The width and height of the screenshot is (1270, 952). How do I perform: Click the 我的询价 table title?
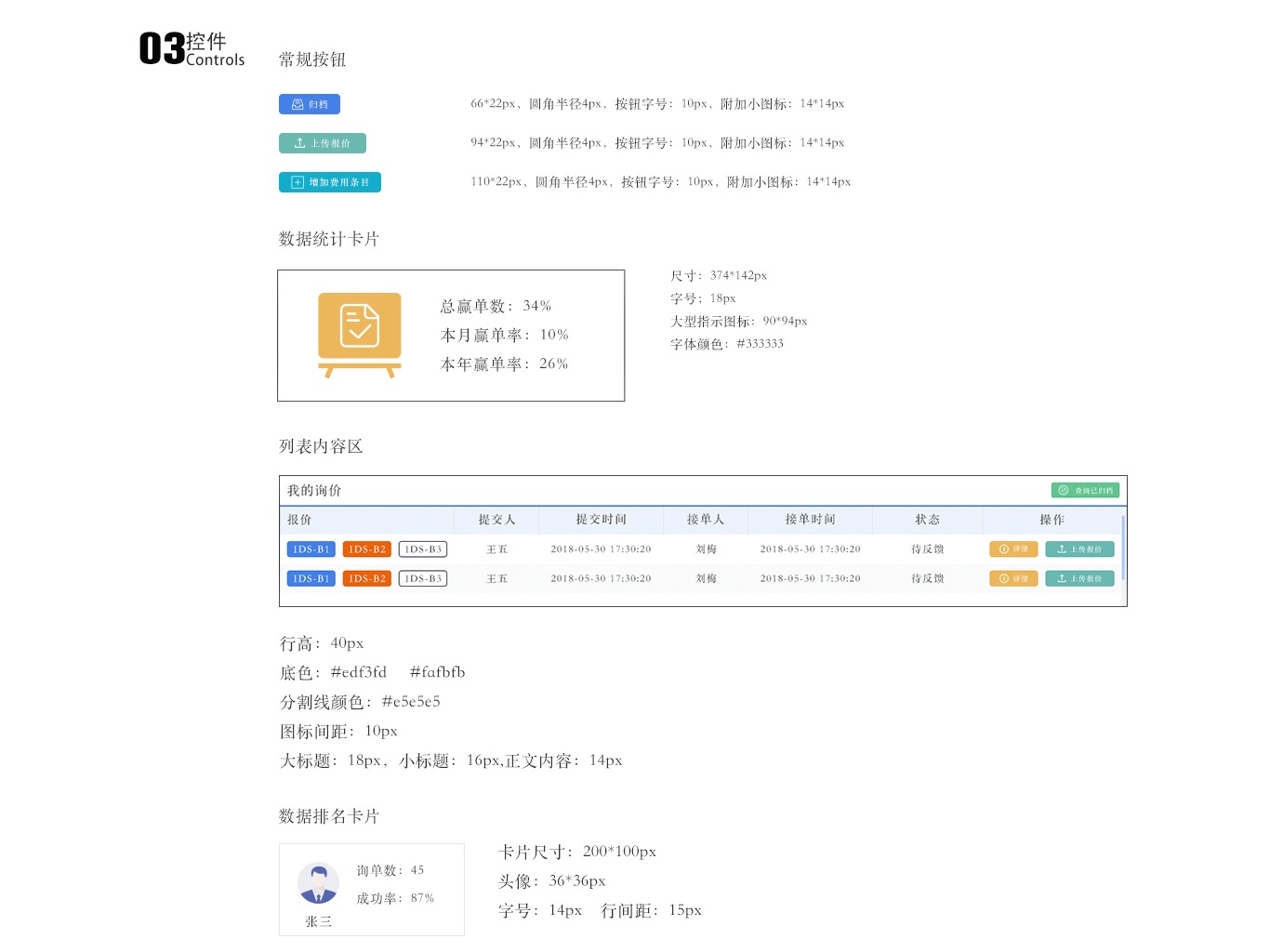coord(313,490)
